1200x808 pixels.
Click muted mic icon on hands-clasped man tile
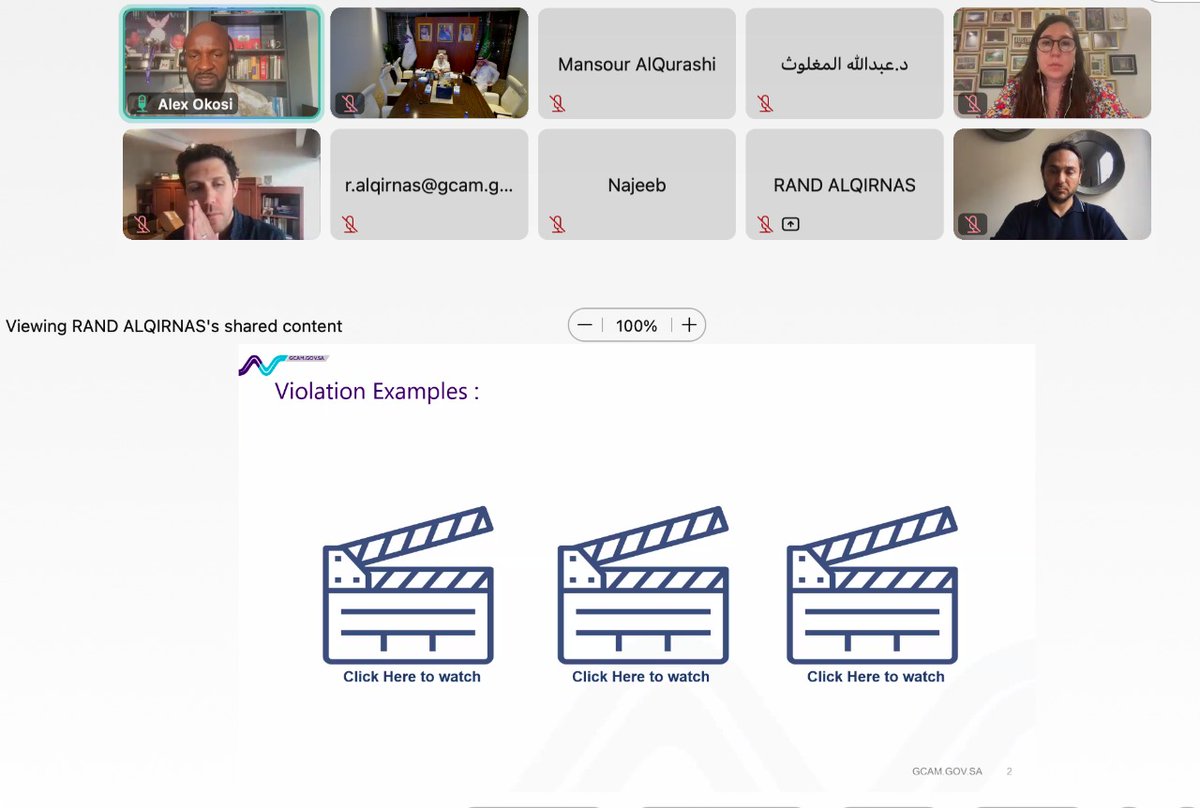click(142, 224)
